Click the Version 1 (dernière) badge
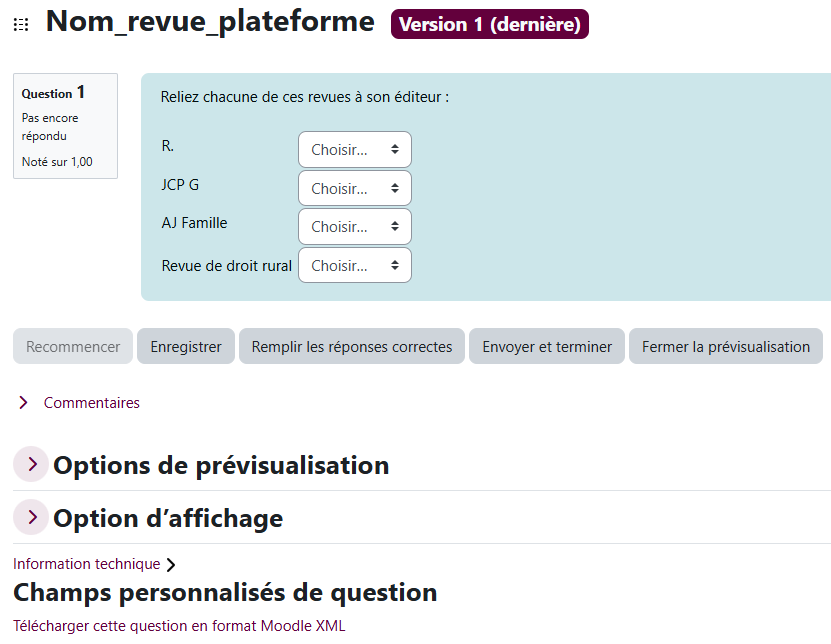The width and height of the screenshot is (831, 644). pos(489,23)
